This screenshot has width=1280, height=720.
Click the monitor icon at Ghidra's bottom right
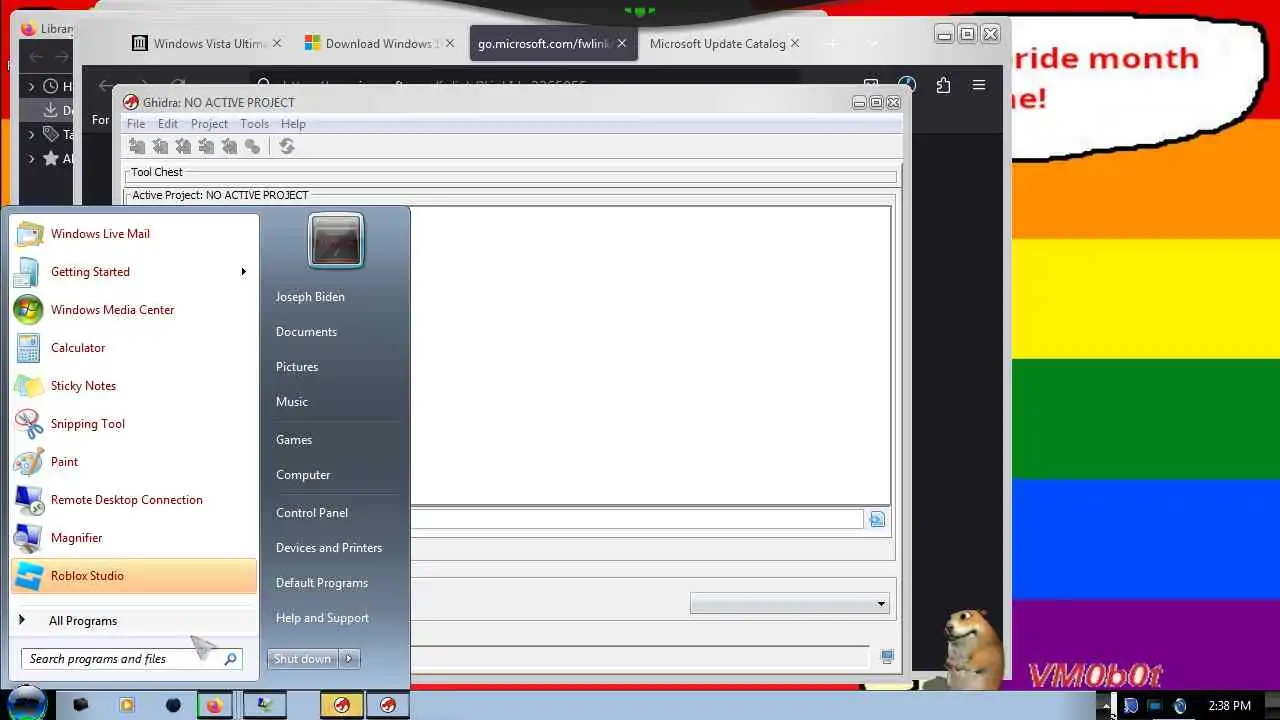click(887, 657)
